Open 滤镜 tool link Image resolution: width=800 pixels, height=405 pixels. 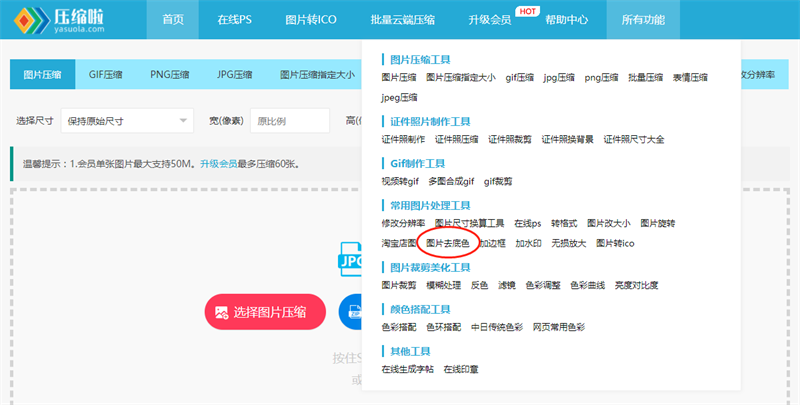[507, 285]
